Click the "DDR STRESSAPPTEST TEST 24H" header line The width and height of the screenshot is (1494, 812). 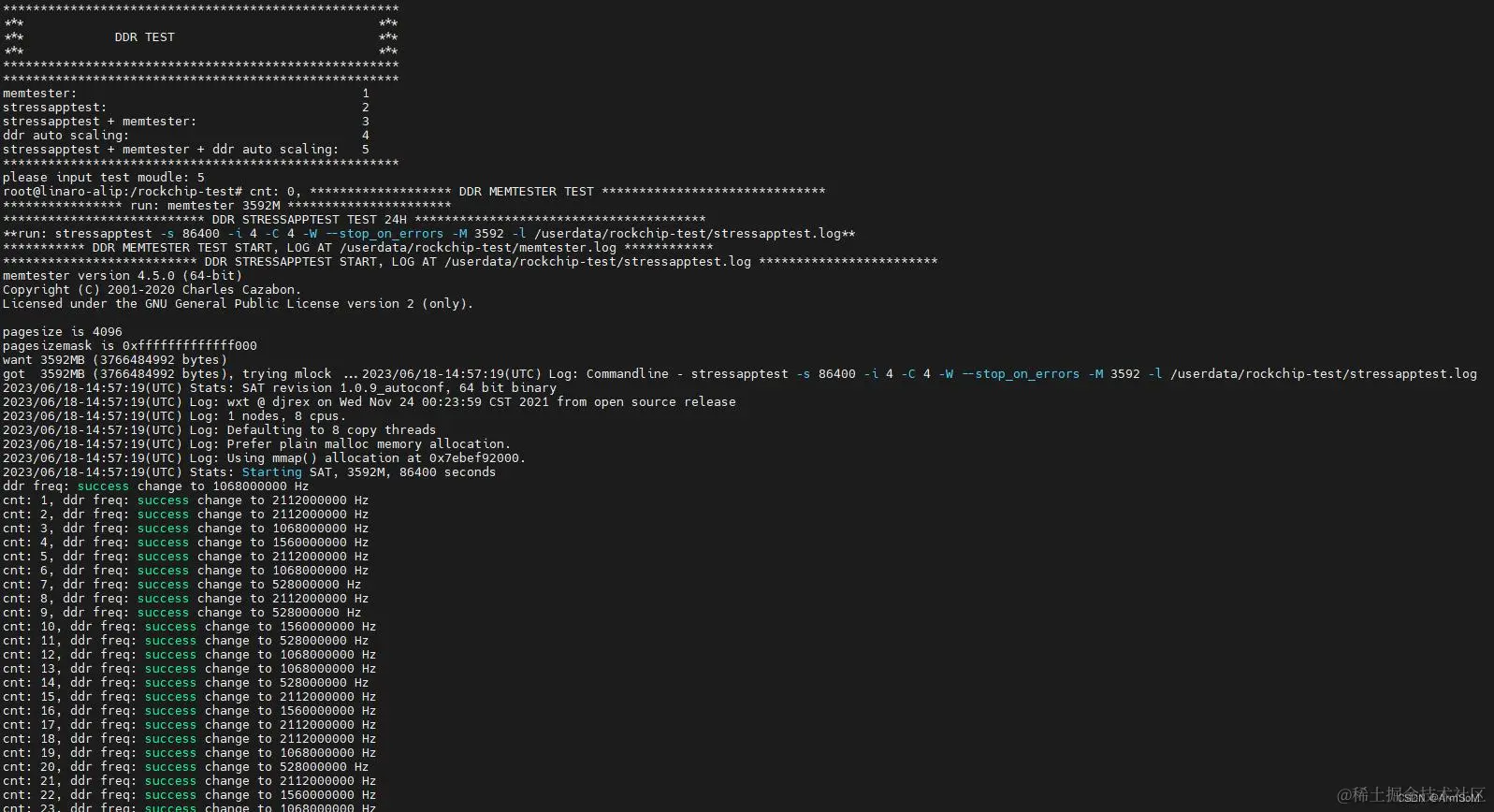click(355, 220)
